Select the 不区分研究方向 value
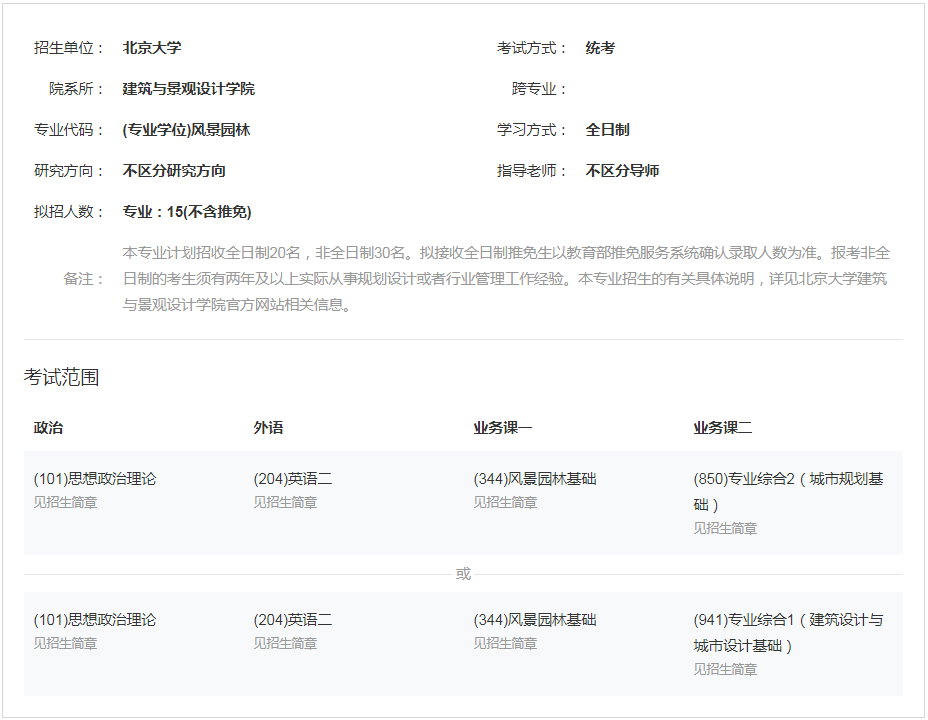 click(x=174, y=171)
